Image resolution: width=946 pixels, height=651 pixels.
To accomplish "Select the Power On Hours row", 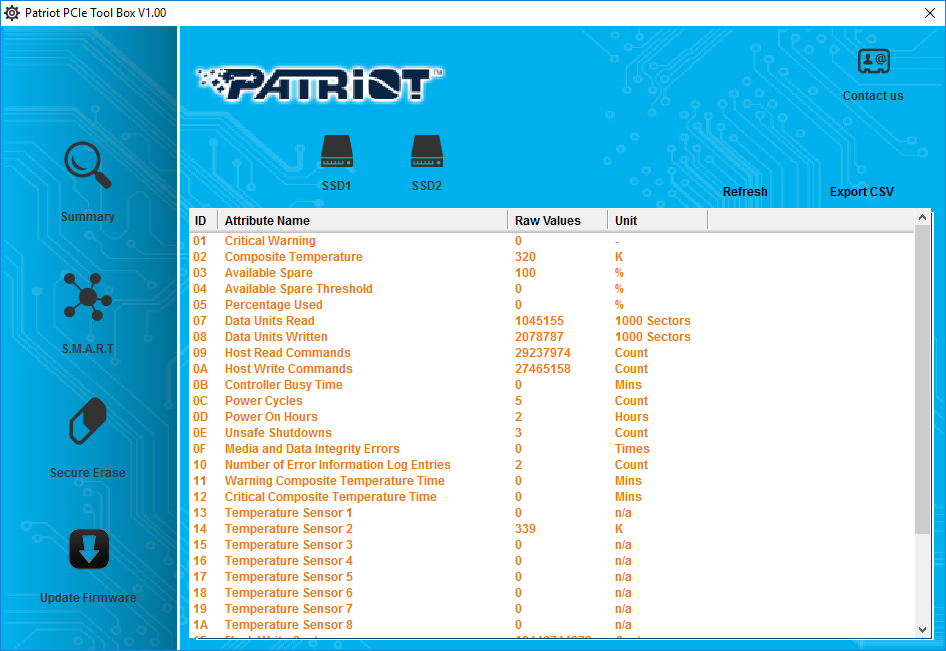I will pos(551,417).
